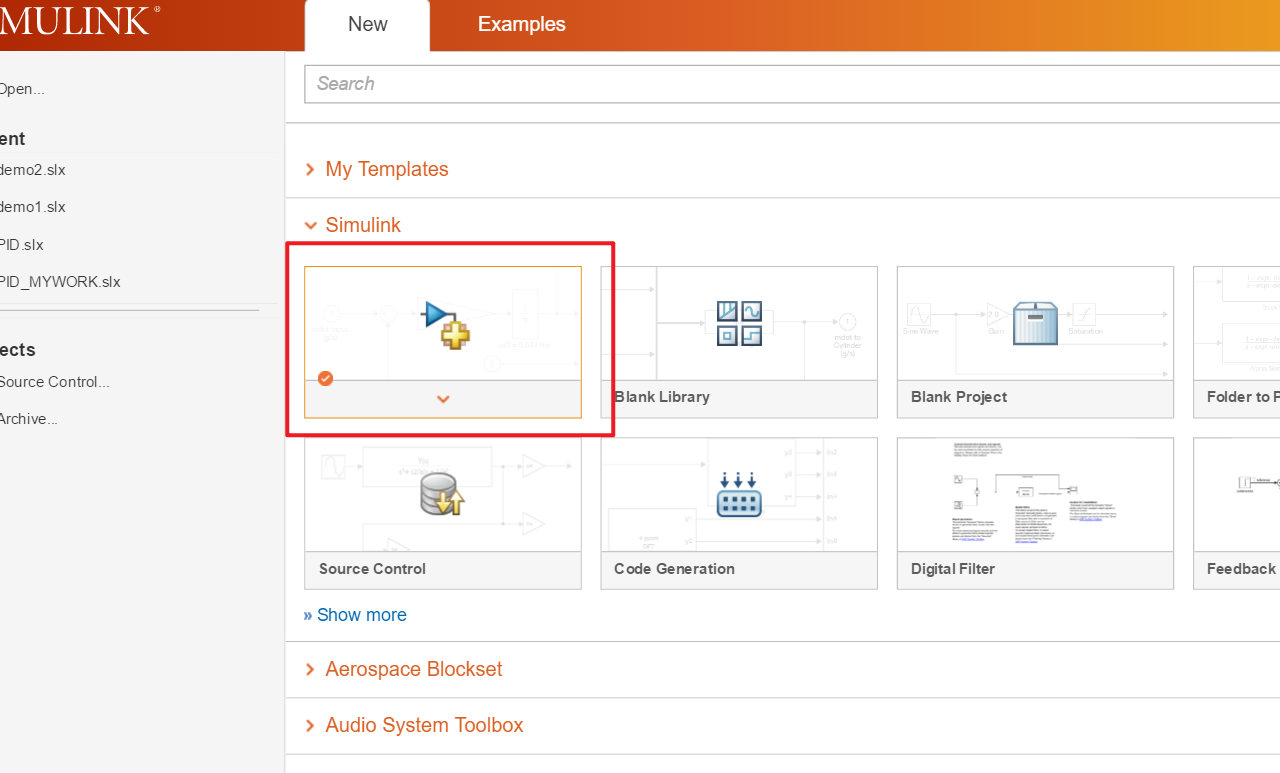Switch to the New tab

pos(367,25)
